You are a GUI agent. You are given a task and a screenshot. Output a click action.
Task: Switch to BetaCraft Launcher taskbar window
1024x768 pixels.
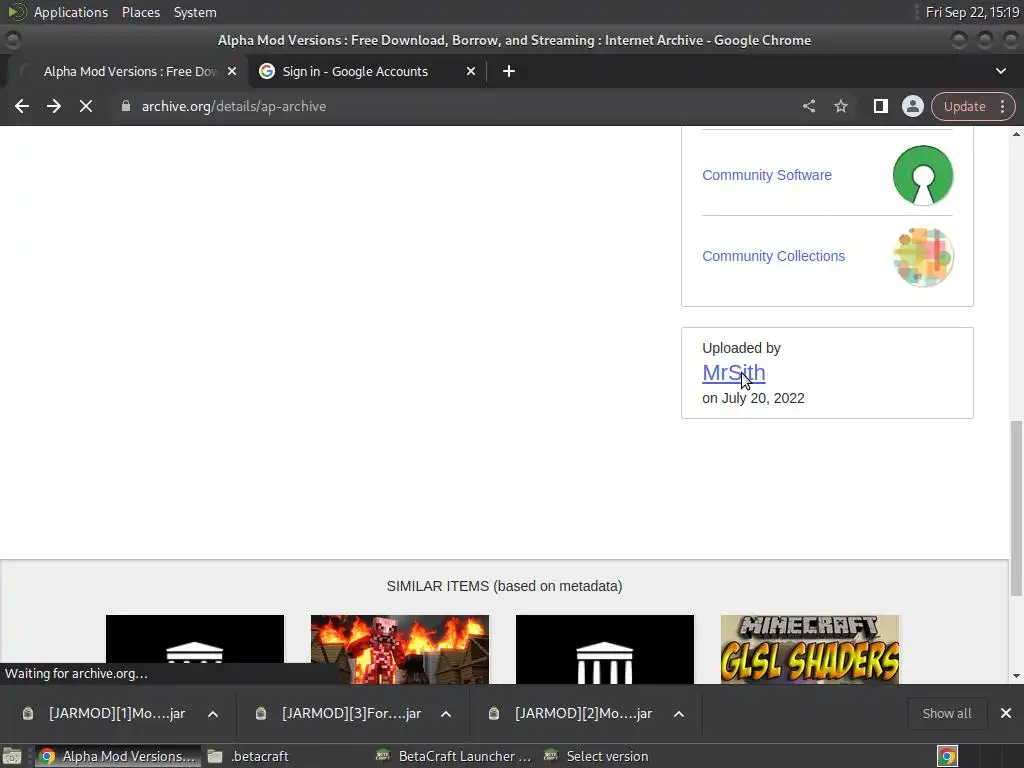click(455, 756)
